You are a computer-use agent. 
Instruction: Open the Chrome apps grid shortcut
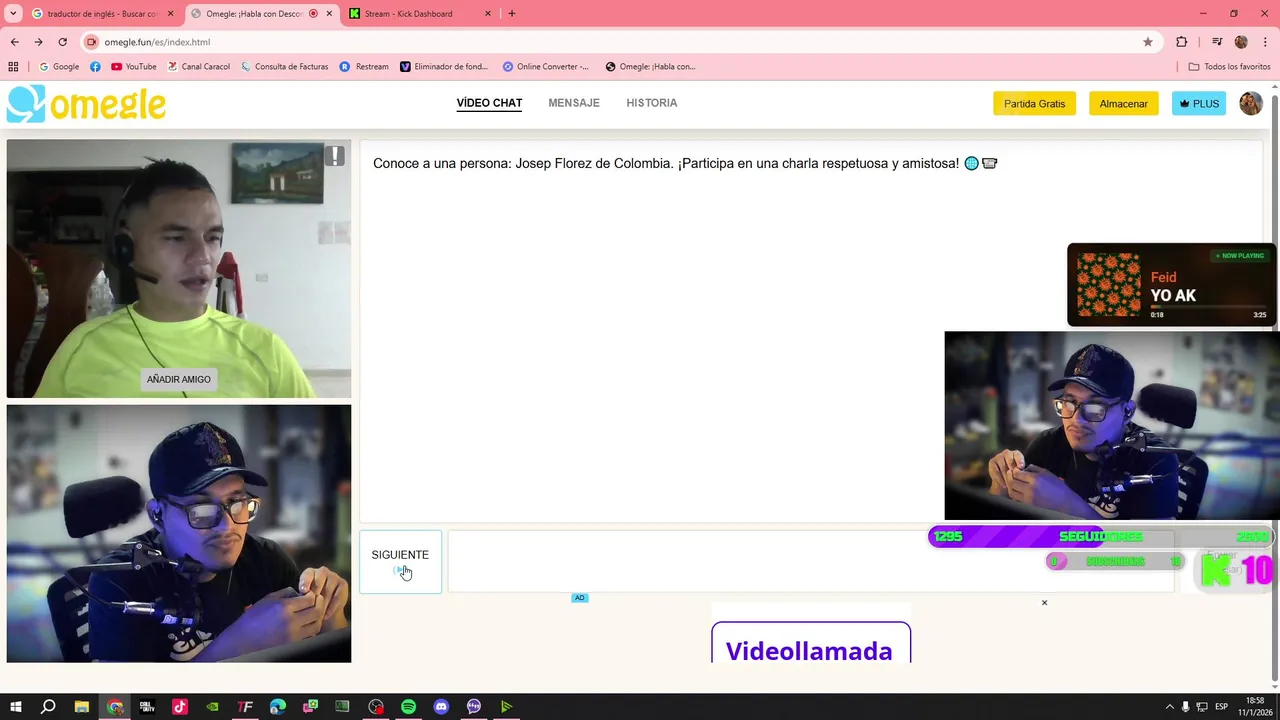coord(13,67)
